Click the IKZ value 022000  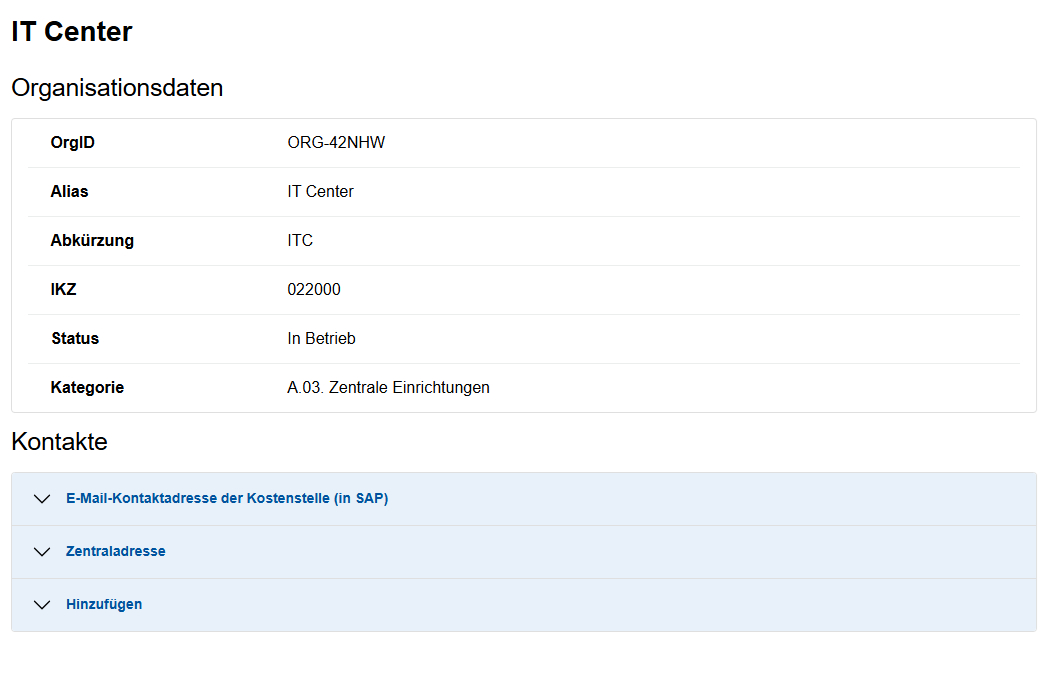coord(314,290)
